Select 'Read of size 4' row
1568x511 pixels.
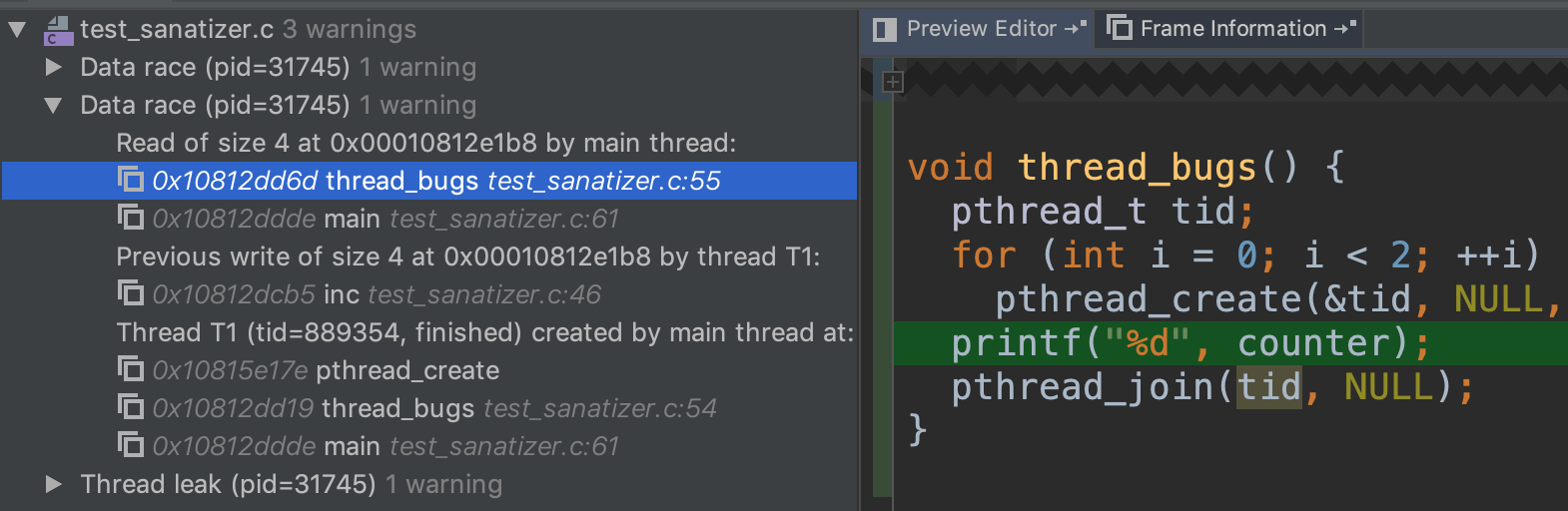(425, 143)
